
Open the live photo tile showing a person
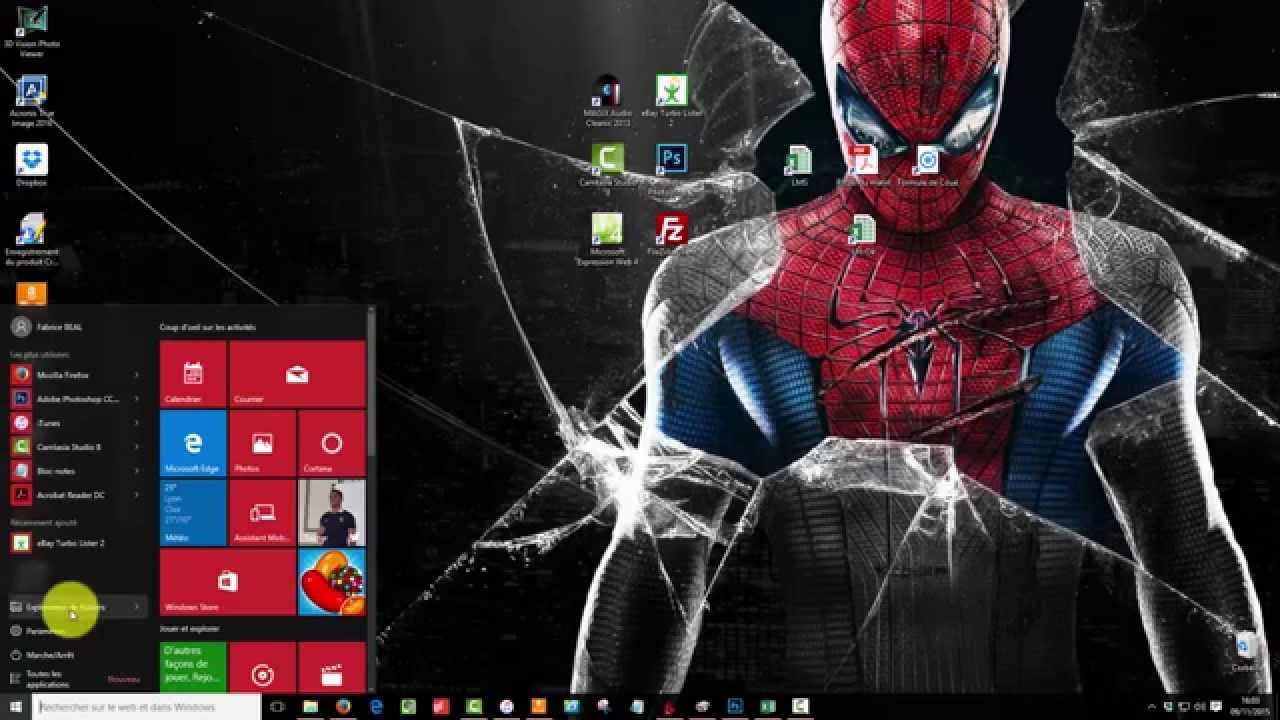tap(332, 512)
